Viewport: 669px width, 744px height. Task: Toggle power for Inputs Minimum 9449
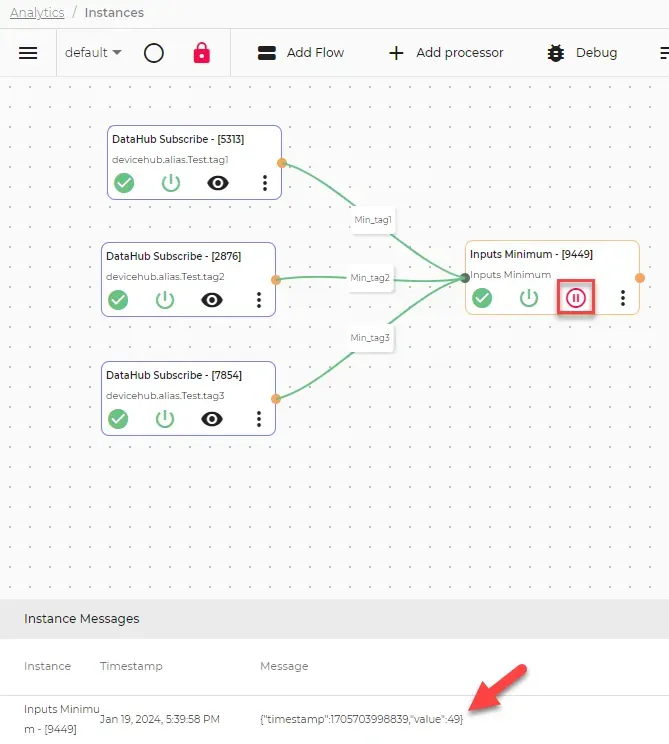pos(529,298)
